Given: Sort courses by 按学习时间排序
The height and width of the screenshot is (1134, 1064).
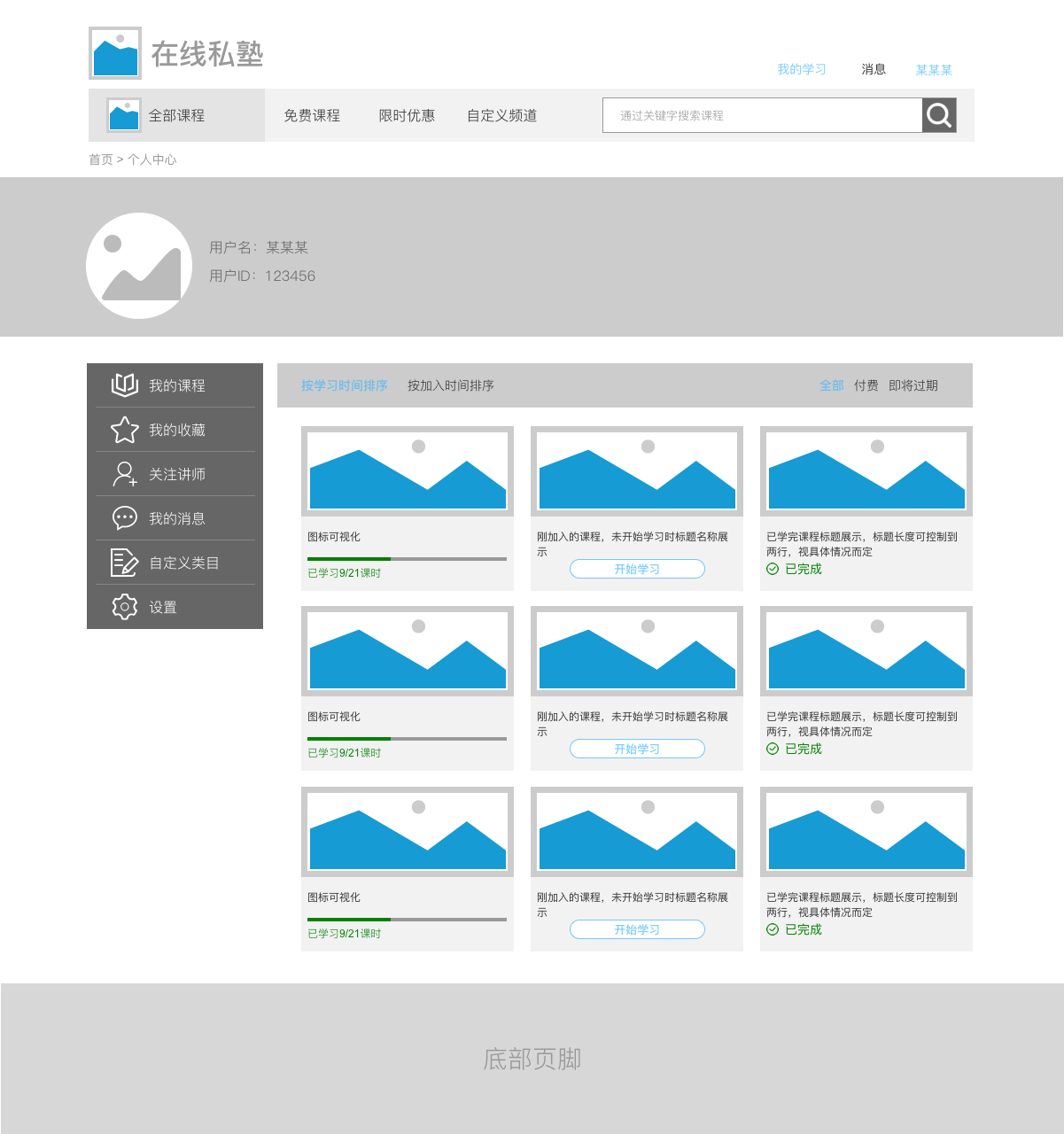Looking at the screenshot, I should coord(344,385).
